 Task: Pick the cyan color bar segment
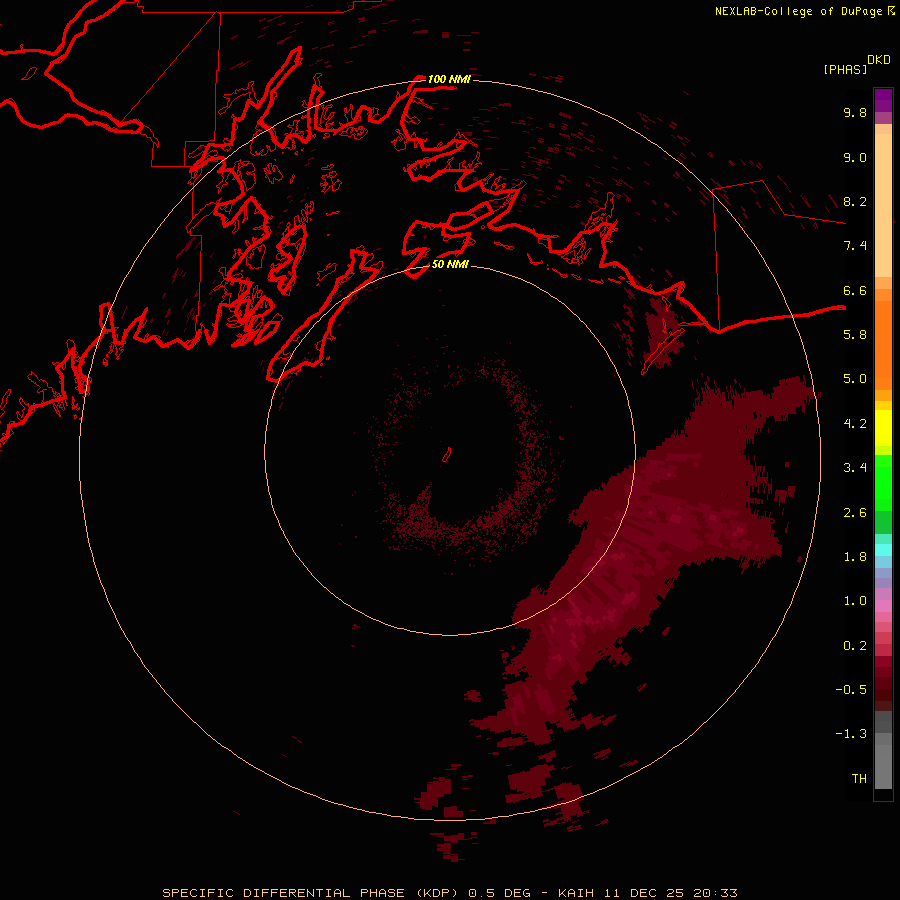click(883, 550)
